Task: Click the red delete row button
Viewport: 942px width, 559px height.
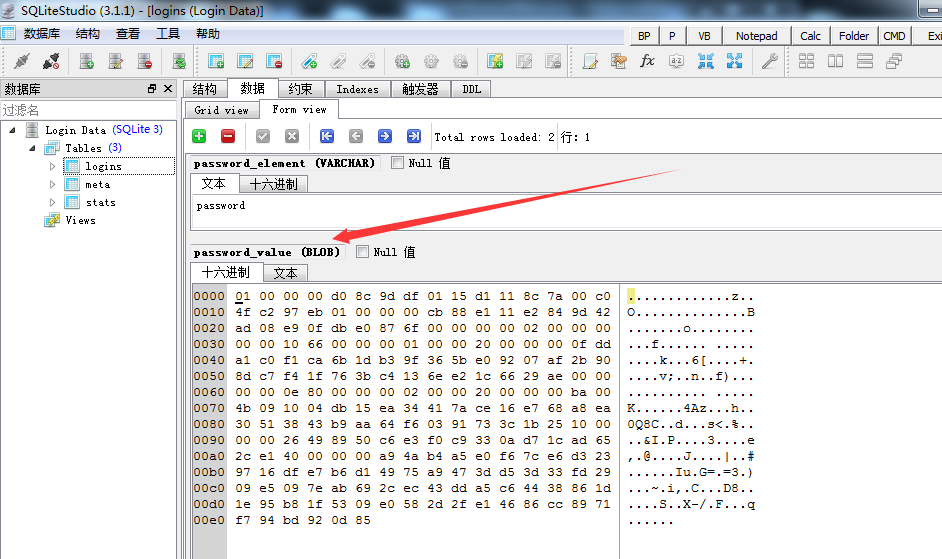Action: coord(228,137)
